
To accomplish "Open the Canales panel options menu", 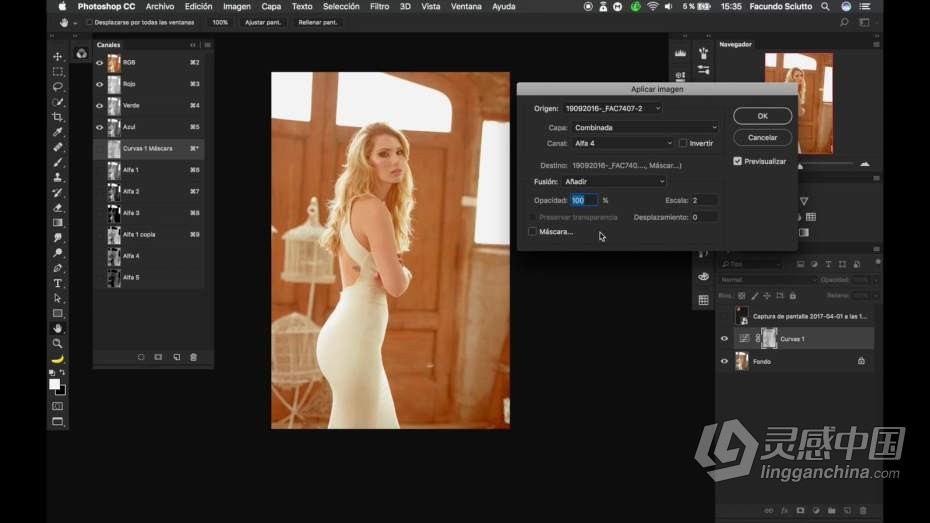I will 208,45.
